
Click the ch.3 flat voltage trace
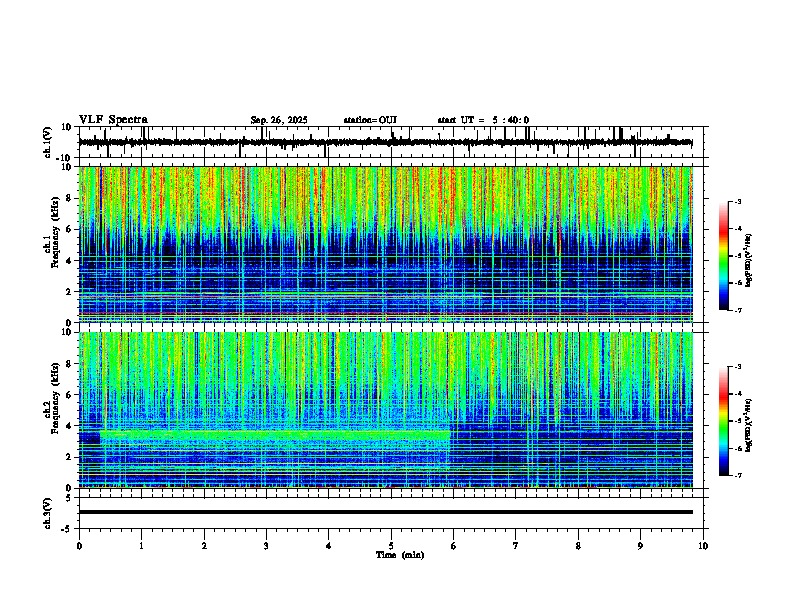[x=385, y=512]
